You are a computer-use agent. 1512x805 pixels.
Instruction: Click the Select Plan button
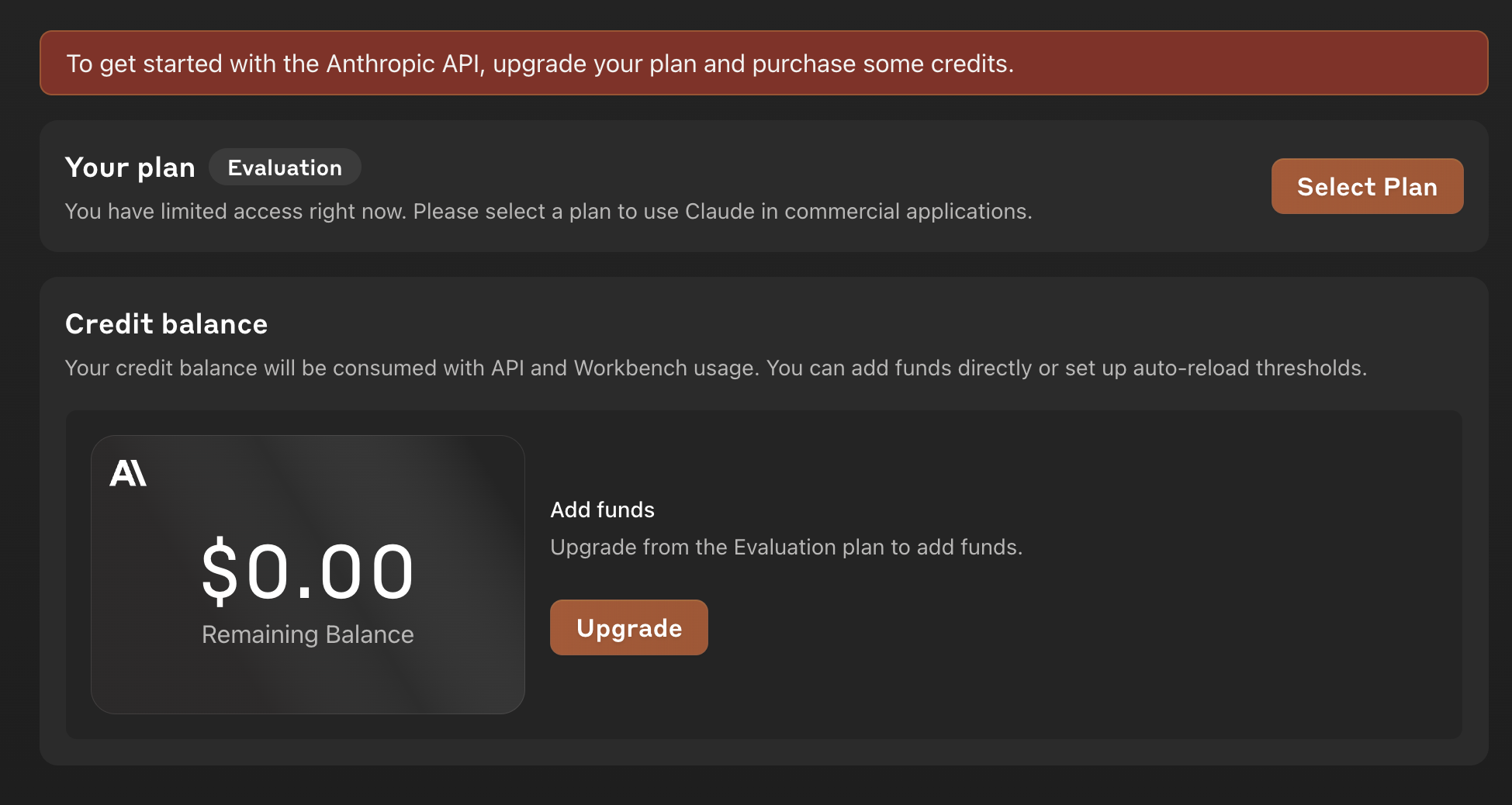coord(1367,186)
